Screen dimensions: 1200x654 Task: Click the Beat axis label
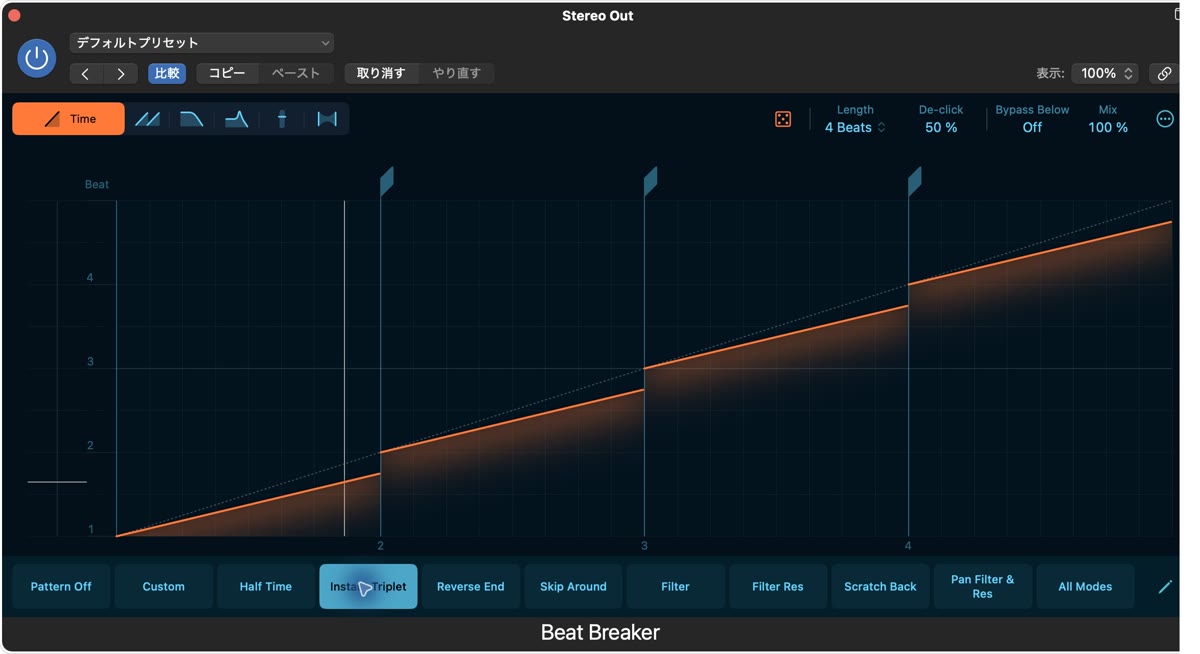pyautogui.click(x=97, y=184)
